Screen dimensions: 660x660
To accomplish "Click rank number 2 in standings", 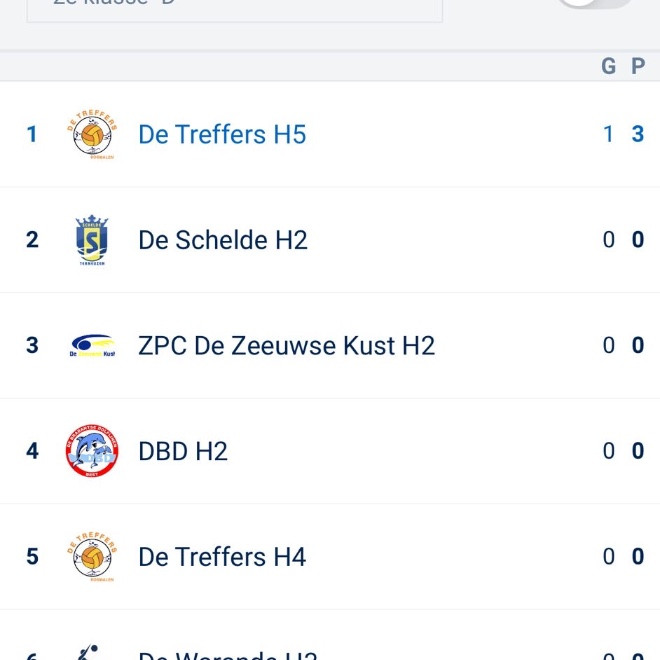I will 32,240.
